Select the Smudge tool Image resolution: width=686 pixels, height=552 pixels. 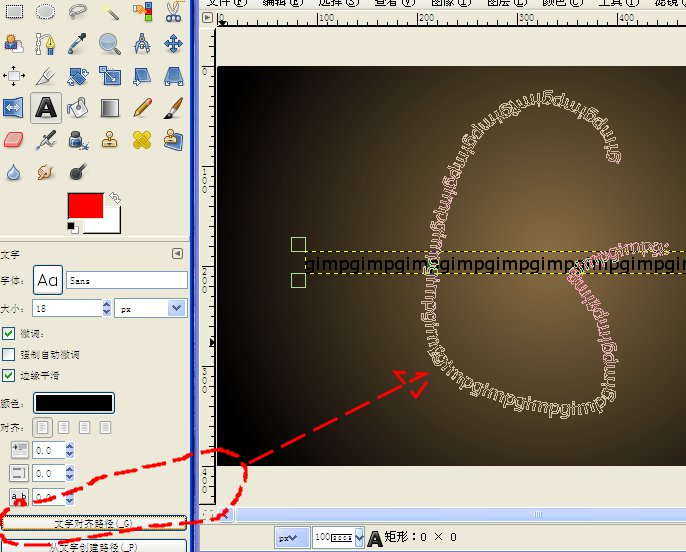46,172
